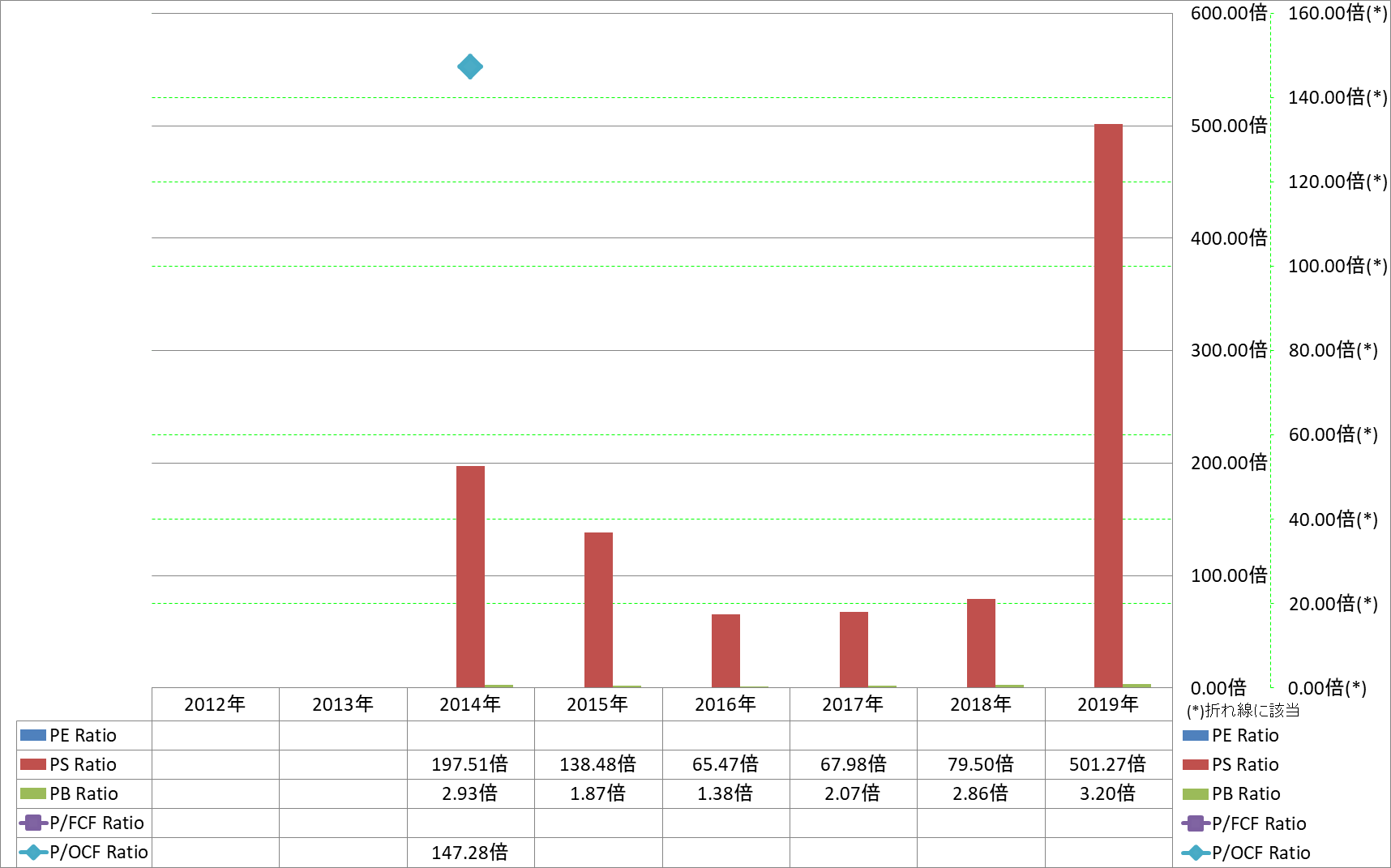Viewport: 1391px width, 868px height.
Task: Click the 65.47倍 PS Ratio cell
Action: point(725,764)
